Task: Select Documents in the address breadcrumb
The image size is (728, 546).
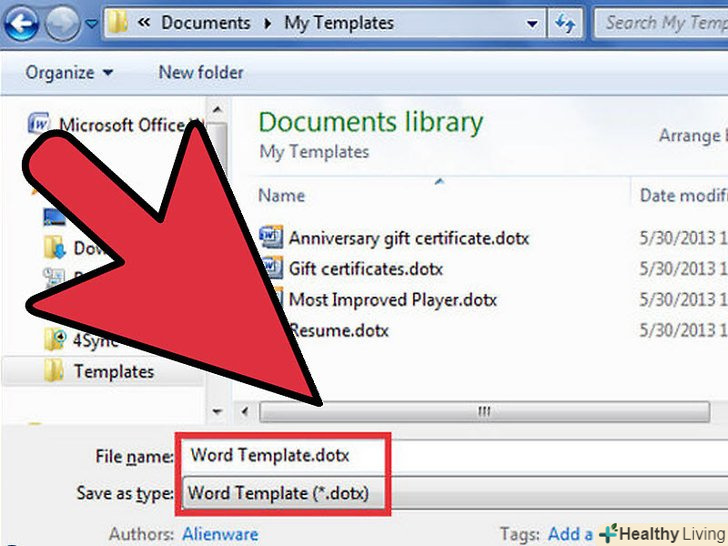Action: point(206,23)
